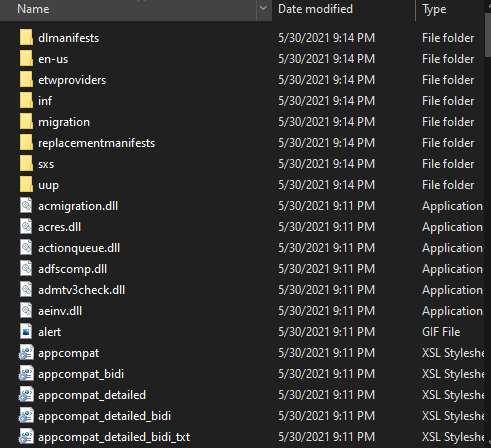Click the acres.dll file icon
Viewport: 491px width, 448px height.
26,226
